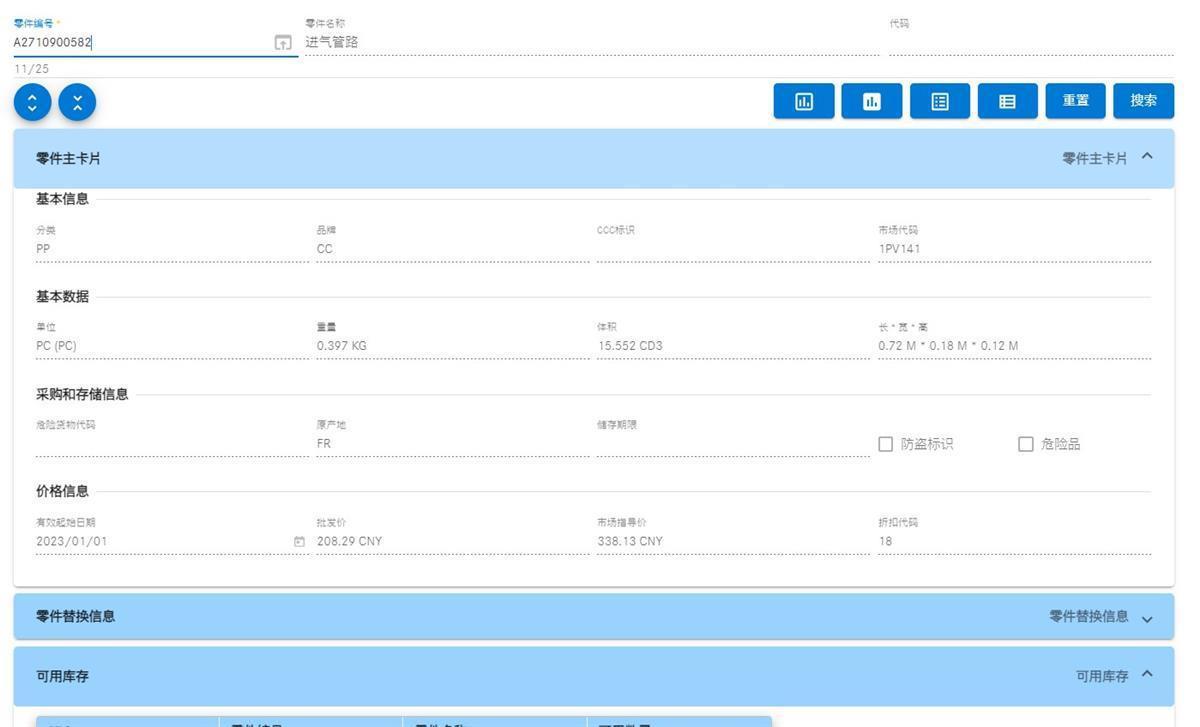Screen dimensions: 1200x727
Task: Click the 搜索 search button
Action: [1144, 101]
